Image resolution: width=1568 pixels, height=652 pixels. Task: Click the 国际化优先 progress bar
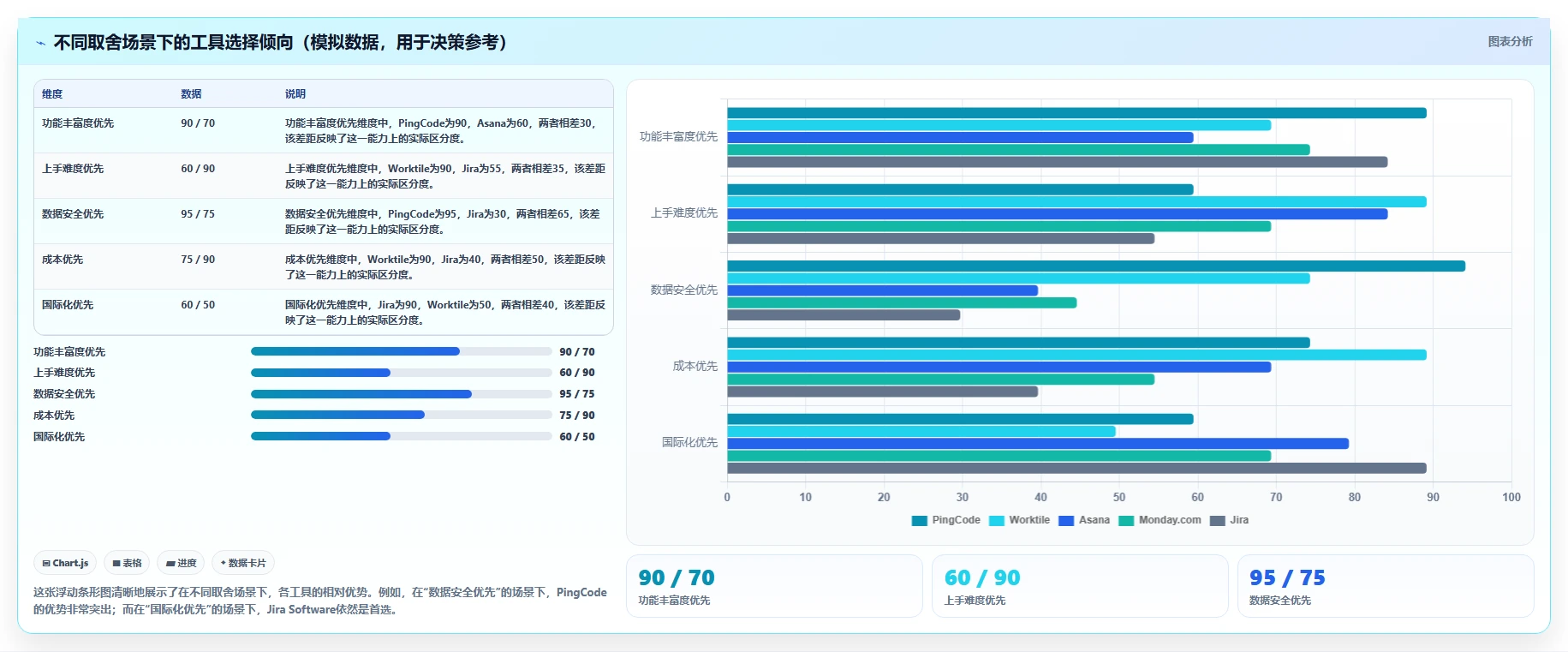pyautogui.click(x=401, y=436)
